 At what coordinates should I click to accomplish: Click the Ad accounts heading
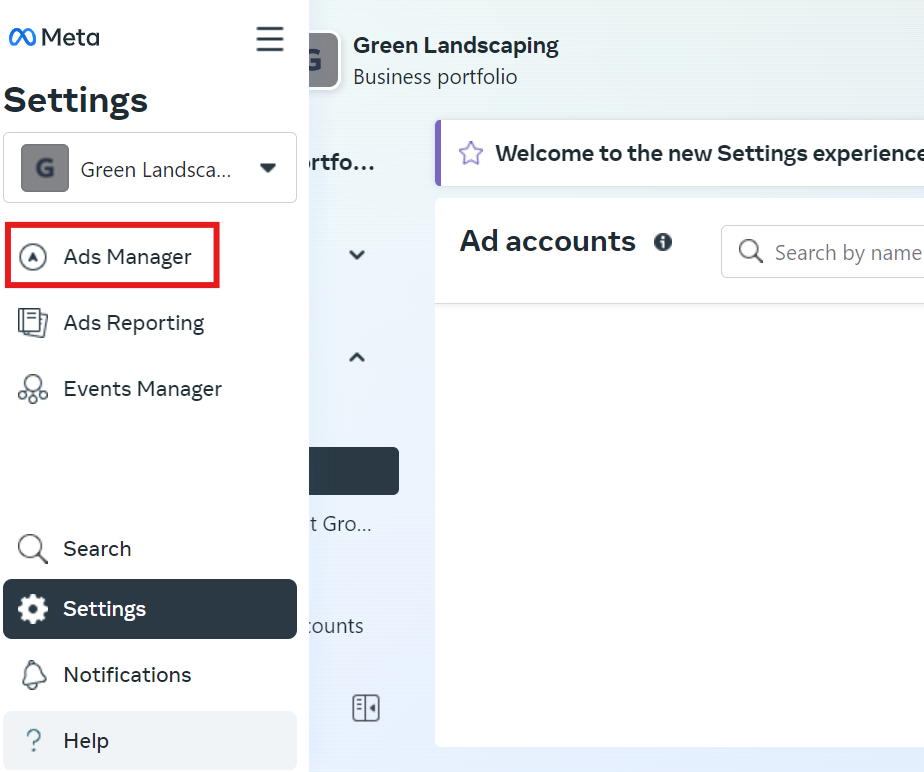click(x=547, y=241)
